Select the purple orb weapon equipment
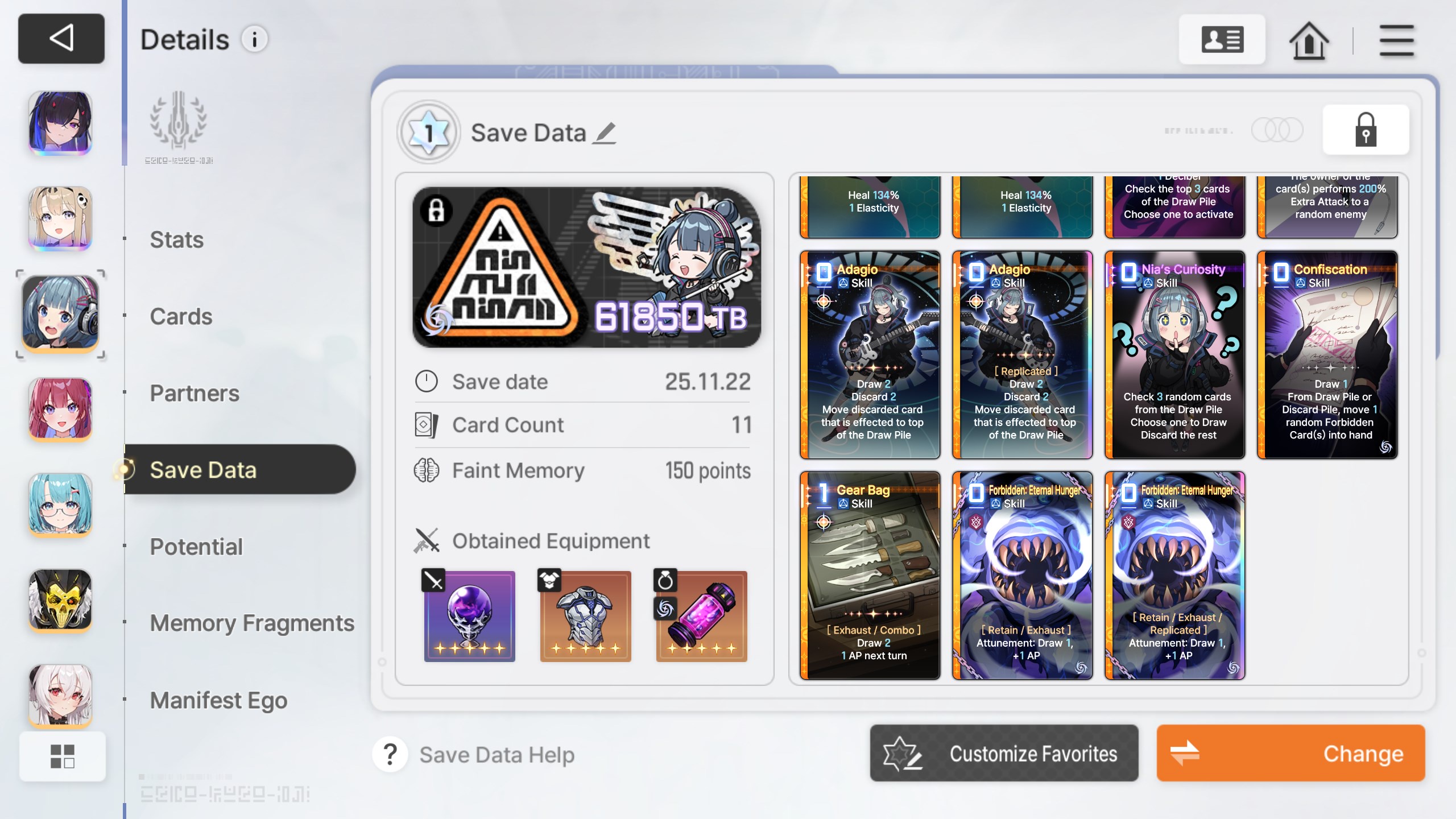Viewport: 1456px width, 819px height. [470, 616]
